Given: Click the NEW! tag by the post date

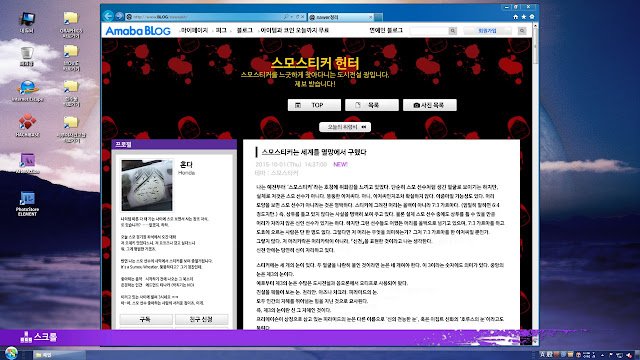Looking at the screenshot, I should point(340,164).
